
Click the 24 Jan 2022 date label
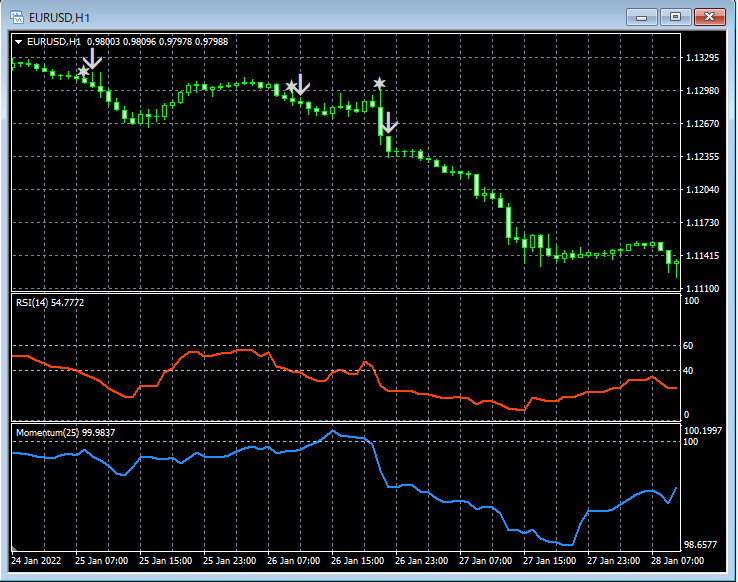(x=38, y=560)
